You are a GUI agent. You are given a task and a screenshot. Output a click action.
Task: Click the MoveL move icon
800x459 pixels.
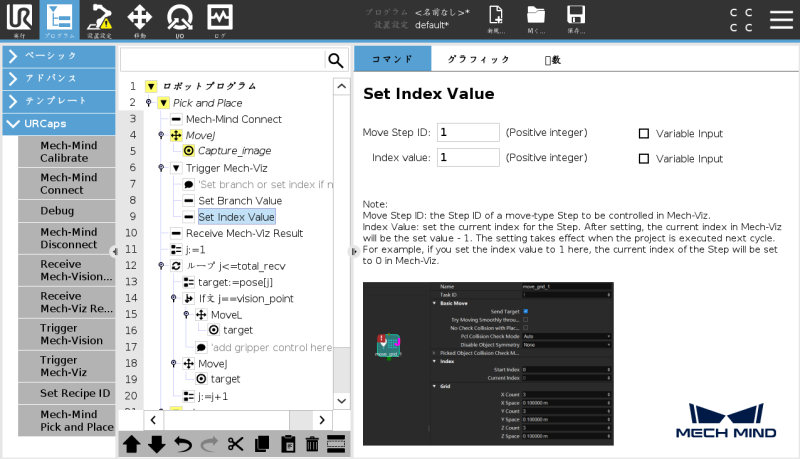201,315
